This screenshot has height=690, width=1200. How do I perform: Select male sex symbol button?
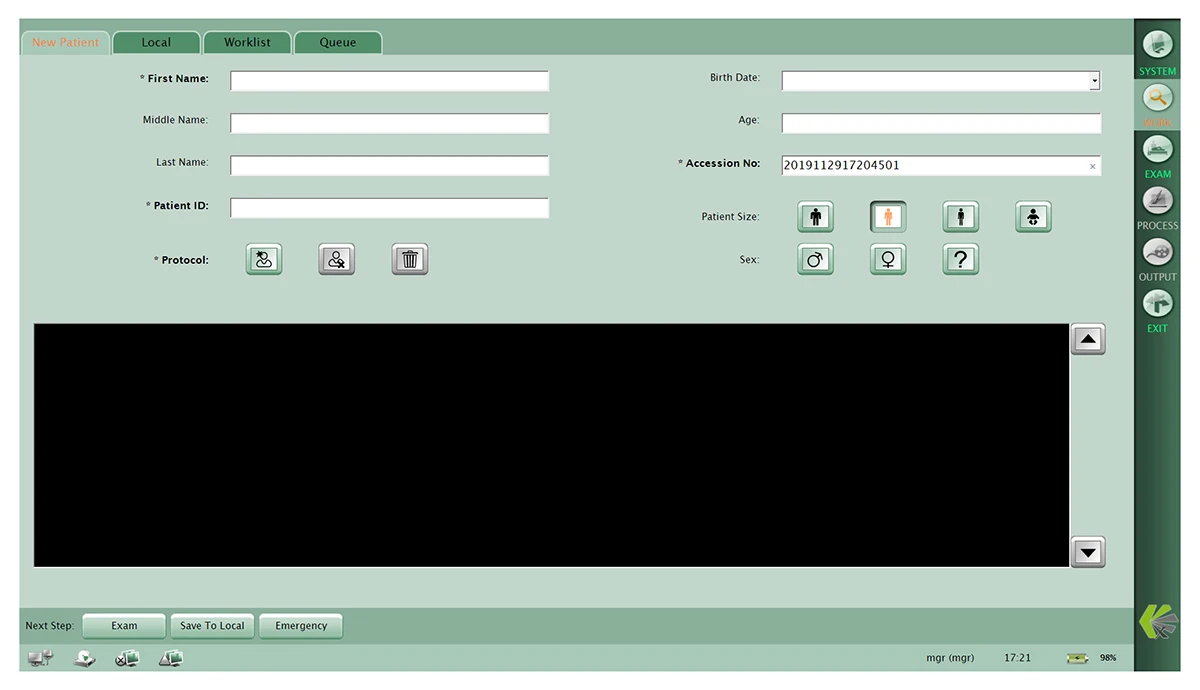(x=815, y=260)
